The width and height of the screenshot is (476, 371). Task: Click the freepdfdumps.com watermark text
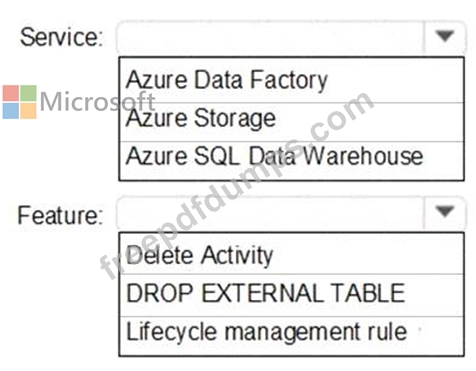click(x=237, y=185)
